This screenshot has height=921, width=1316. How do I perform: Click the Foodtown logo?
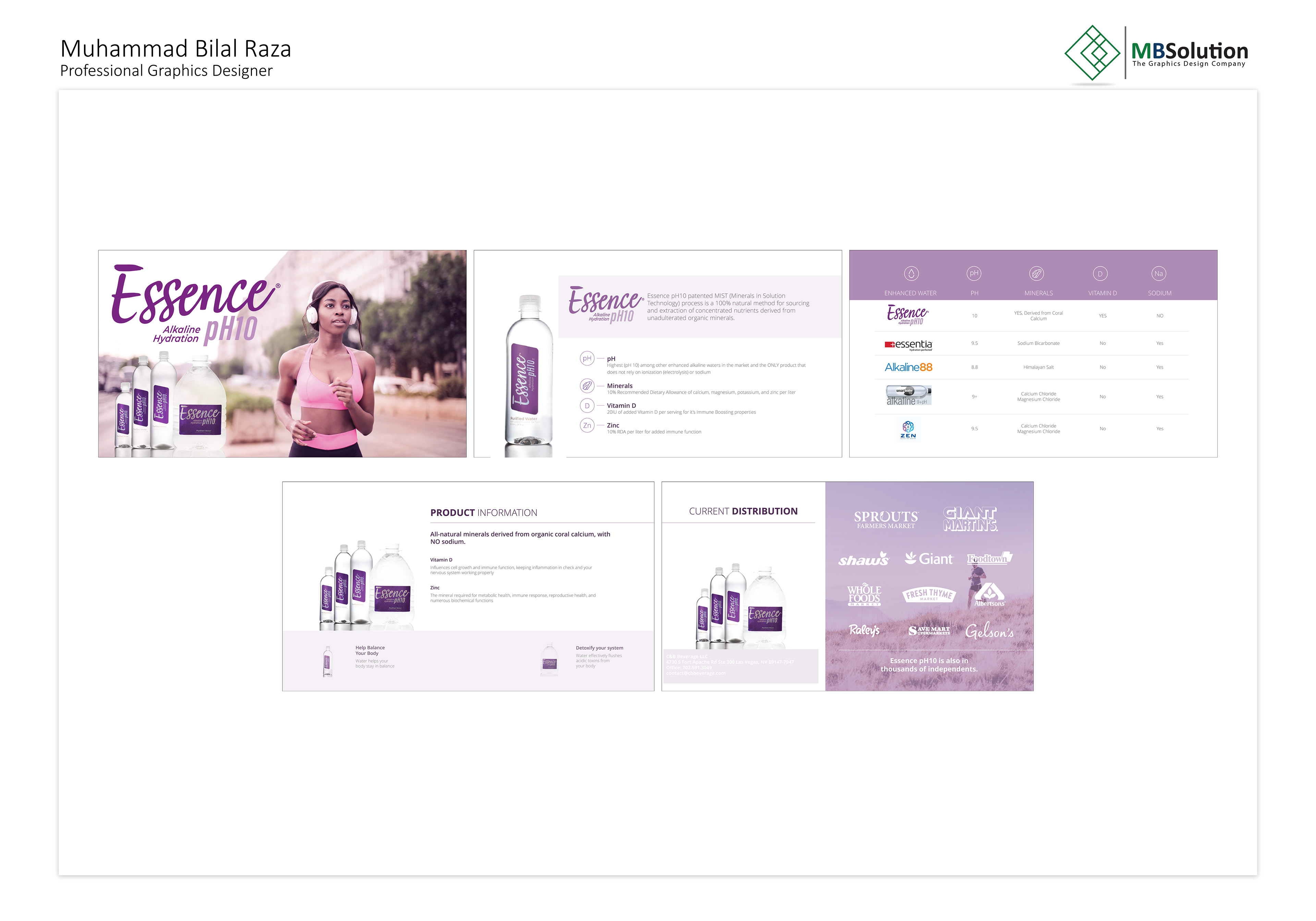[989, 558]
